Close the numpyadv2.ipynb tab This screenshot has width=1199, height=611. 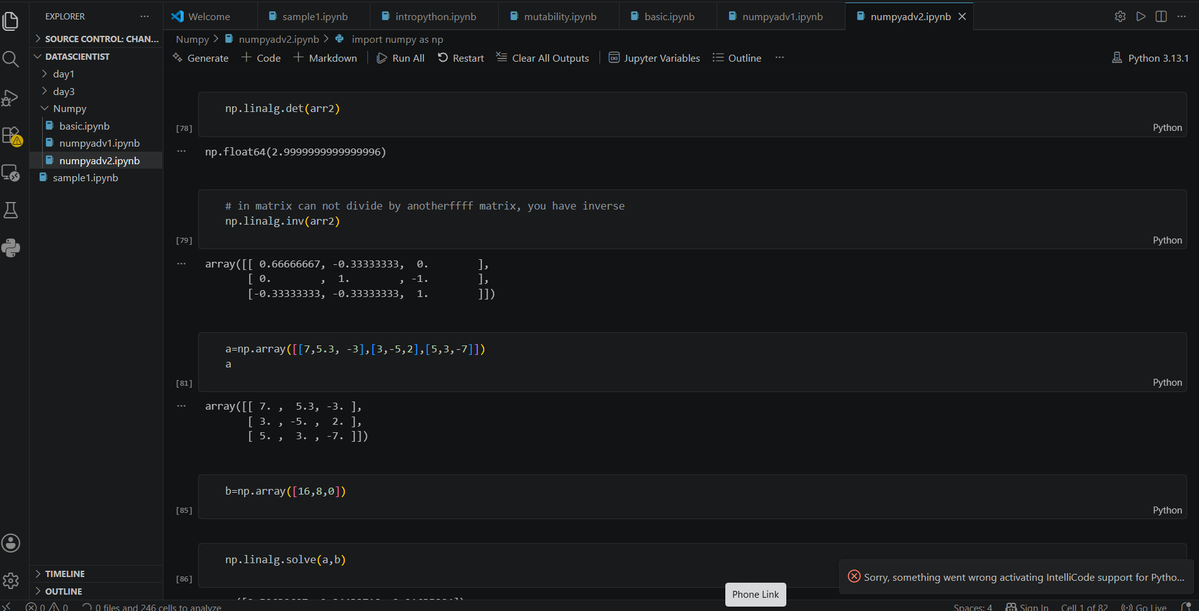click(962, 16)
